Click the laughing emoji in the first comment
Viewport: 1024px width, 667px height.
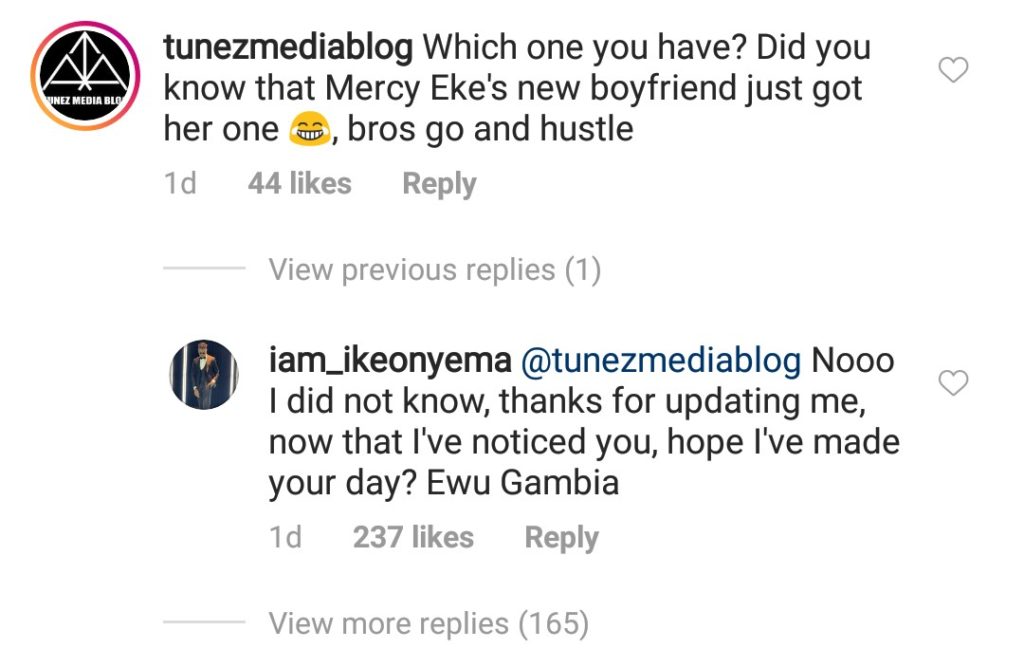click(x=310, y=131)
